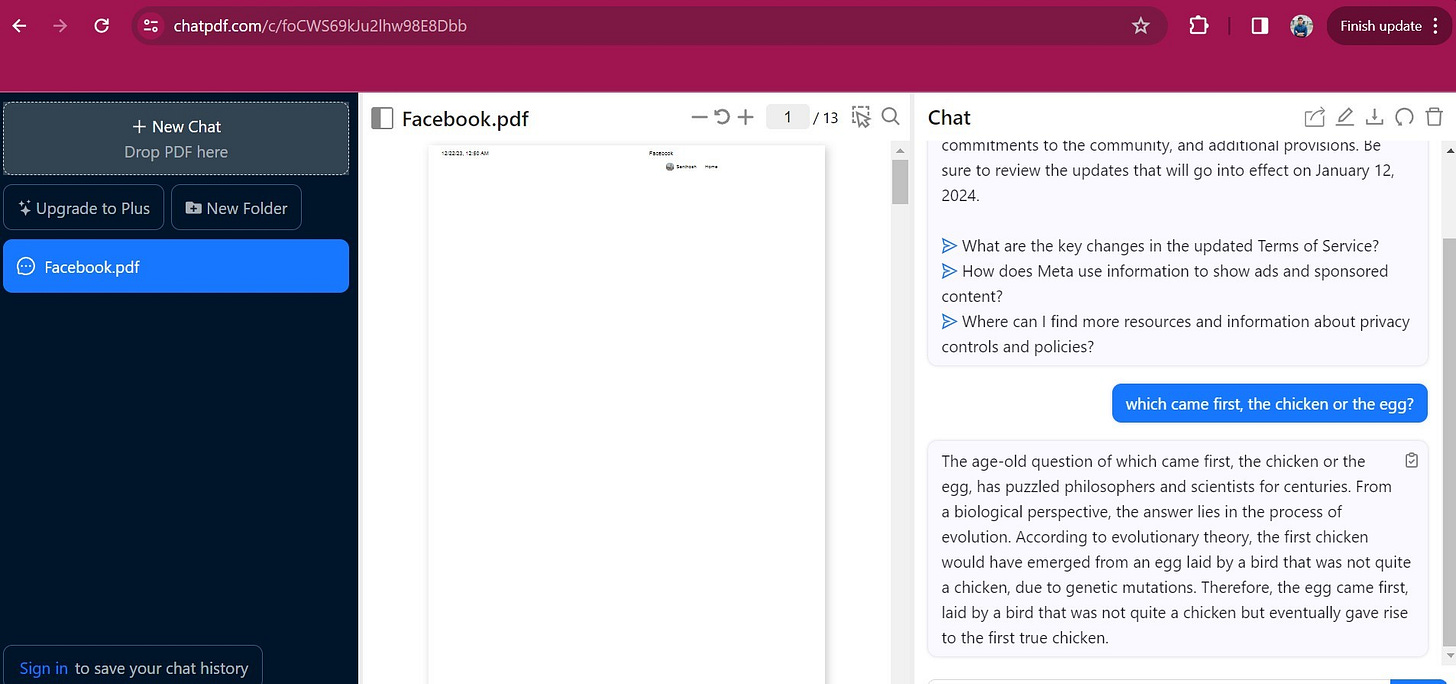Ask where to find privacy controls resources
Viewport: 1456px width, 684px height.
pyautogui.click(x=1175, y=334)
